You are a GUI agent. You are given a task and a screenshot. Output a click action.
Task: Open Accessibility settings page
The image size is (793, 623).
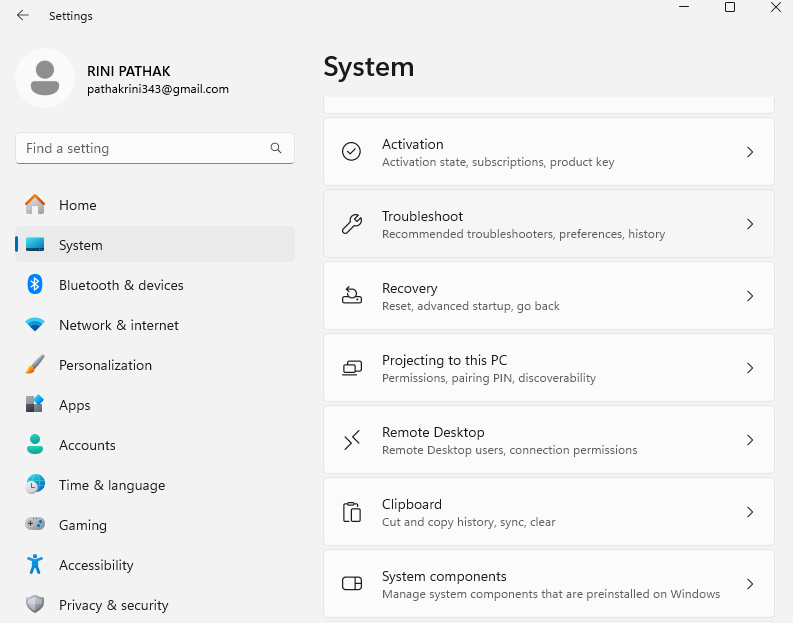[x=96, y=565]
